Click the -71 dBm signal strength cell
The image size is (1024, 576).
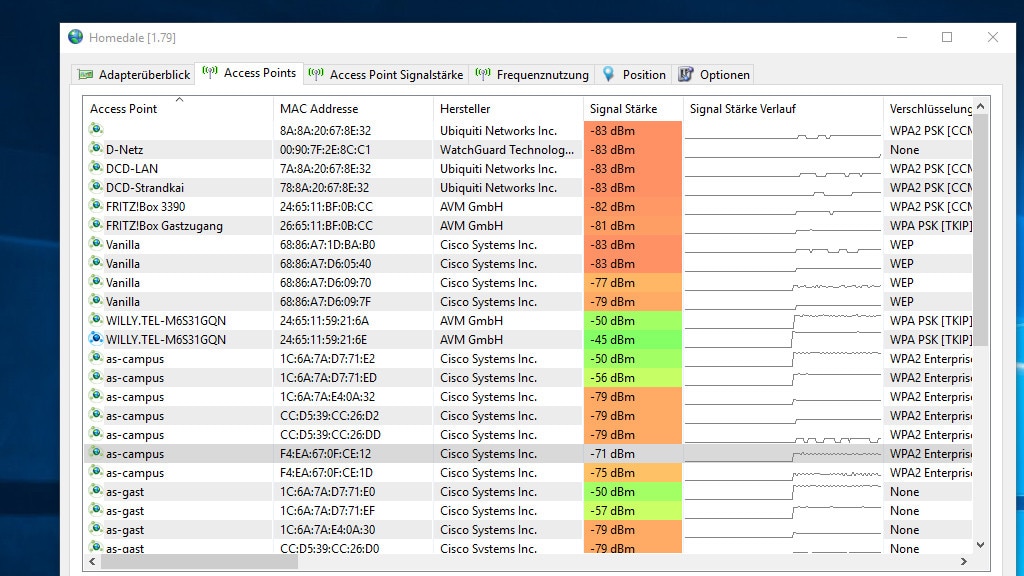[633, 454]
